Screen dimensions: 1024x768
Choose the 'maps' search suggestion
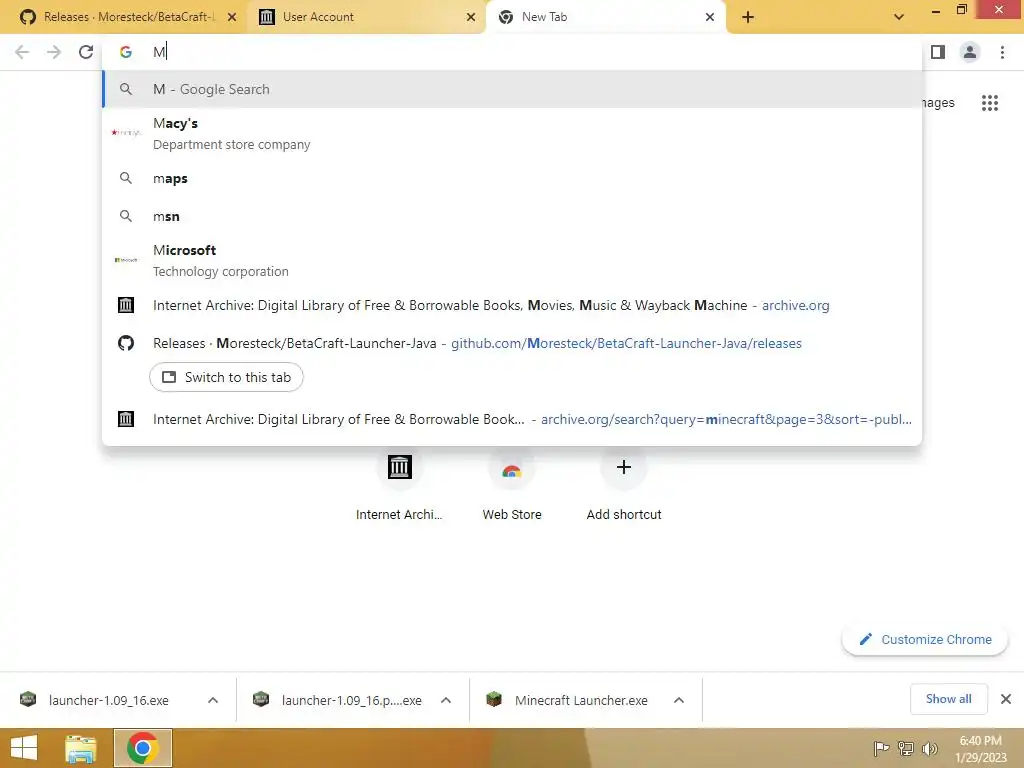[x=512, y=178]
